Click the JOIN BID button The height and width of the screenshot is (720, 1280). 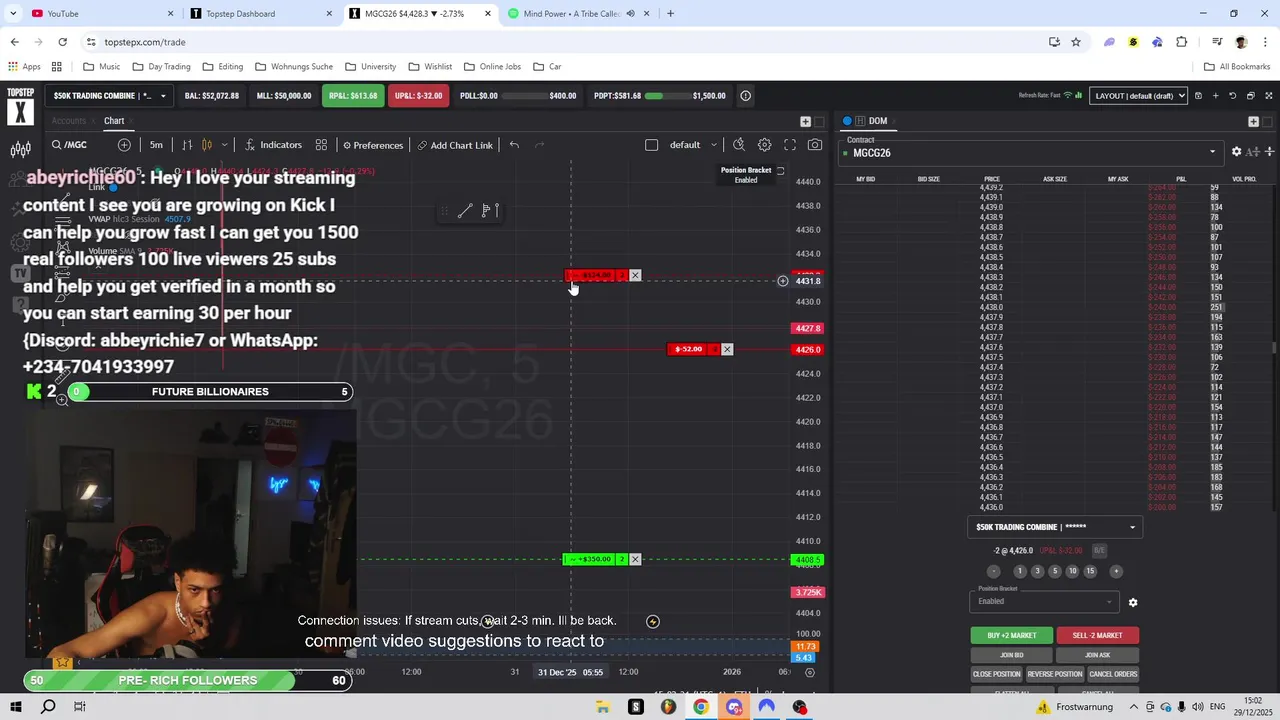click(x=1012, y=655)
